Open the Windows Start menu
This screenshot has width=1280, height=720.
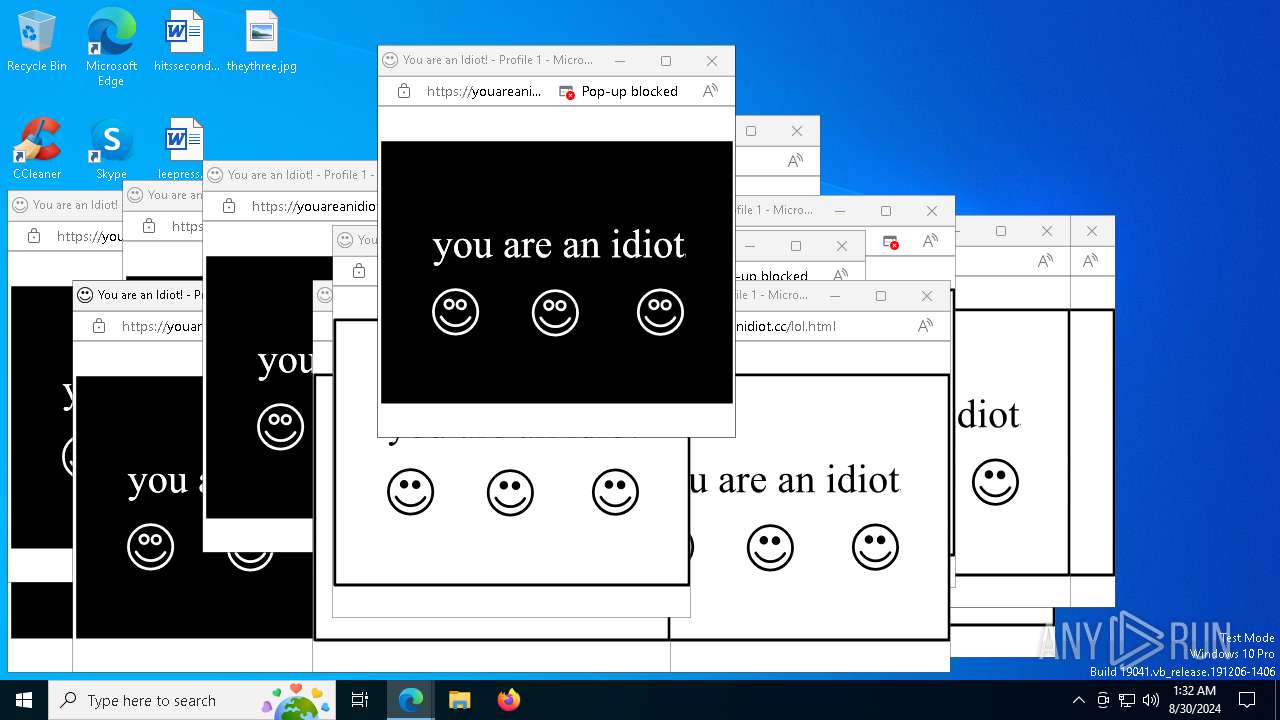24,700
